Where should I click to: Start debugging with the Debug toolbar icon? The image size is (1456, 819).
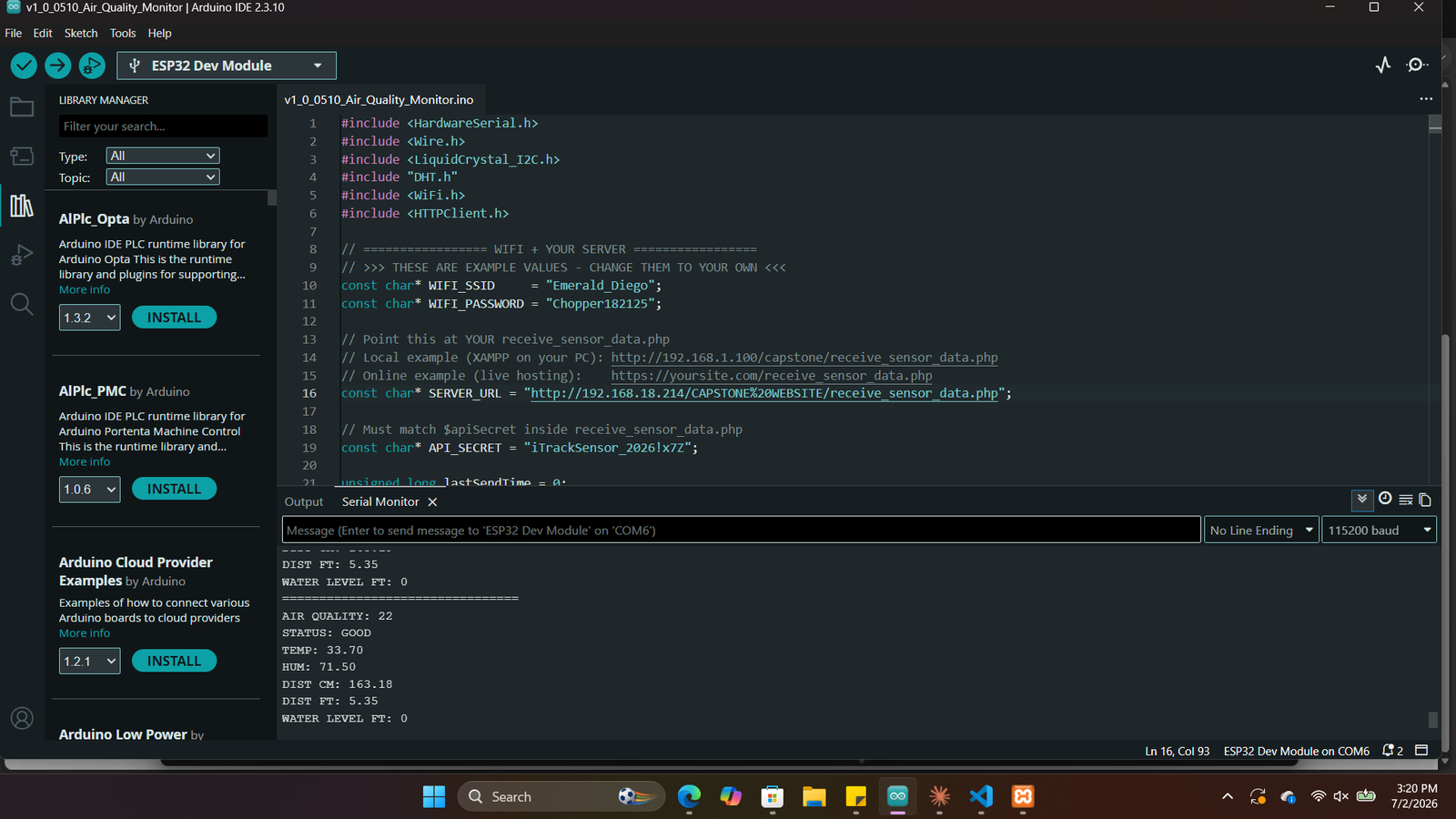(x=91, y=66)
